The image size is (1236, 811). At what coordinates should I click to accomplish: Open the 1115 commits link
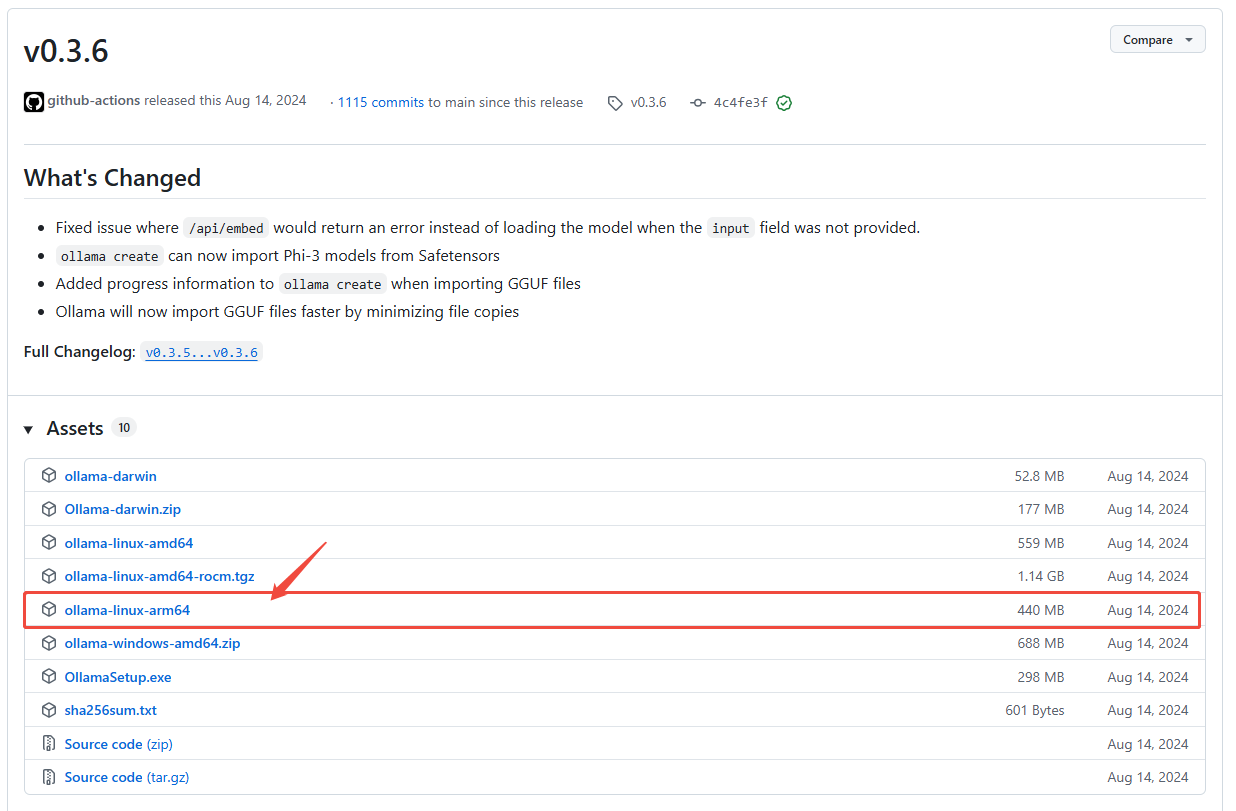click(x=381, y=102)
